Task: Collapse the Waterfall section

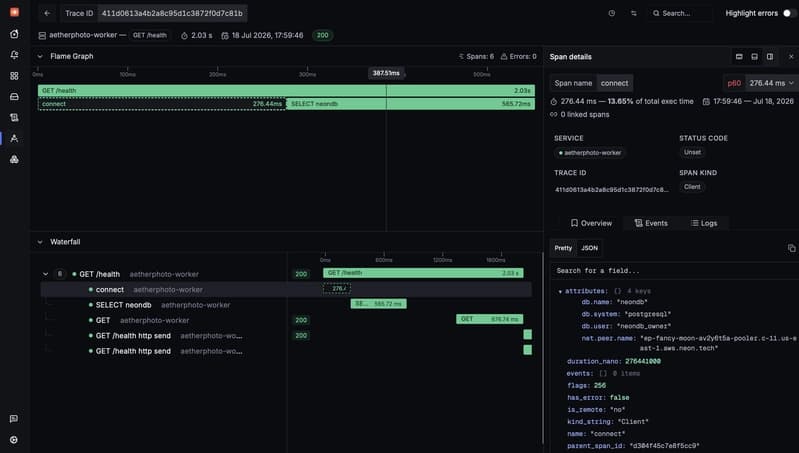Action: click(x=40, y=242)
